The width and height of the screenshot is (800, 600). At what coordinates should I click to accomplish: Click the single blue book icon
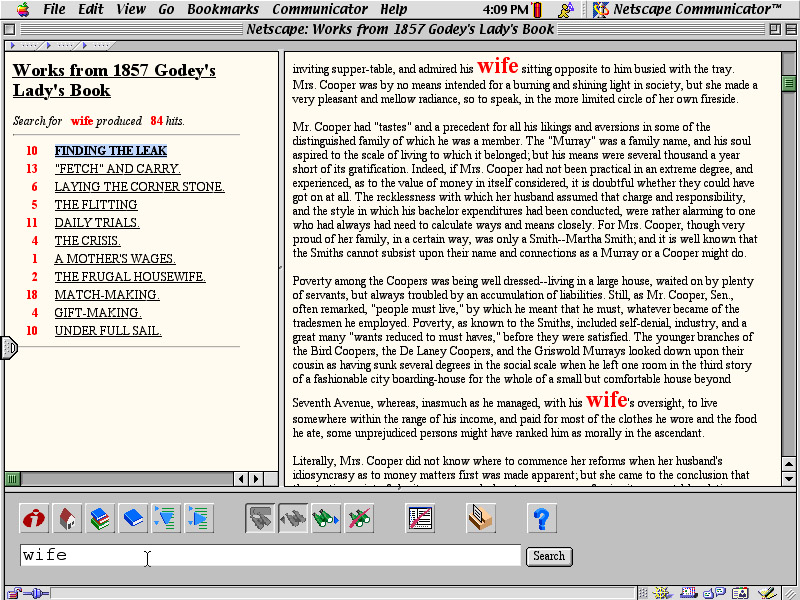(133, 518)
